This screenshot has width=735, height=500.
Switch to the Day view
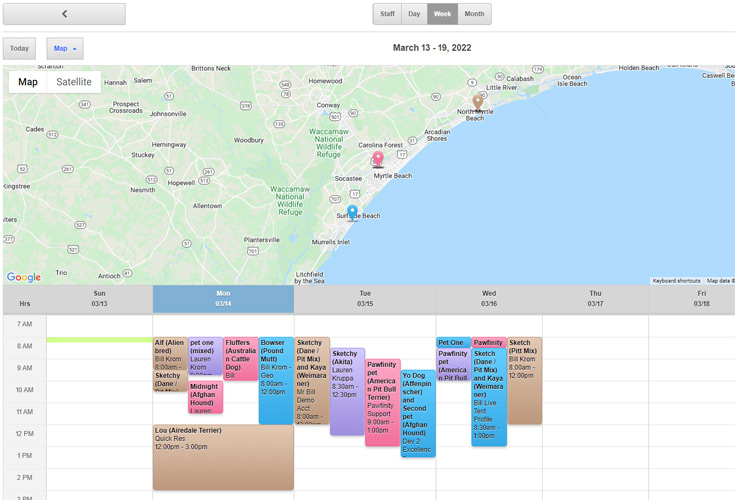click(x=414, y=14)
